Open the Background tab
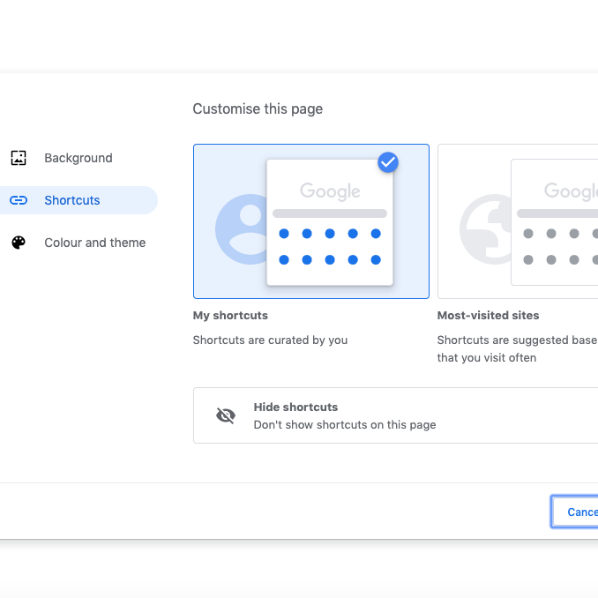 point(79,158)
